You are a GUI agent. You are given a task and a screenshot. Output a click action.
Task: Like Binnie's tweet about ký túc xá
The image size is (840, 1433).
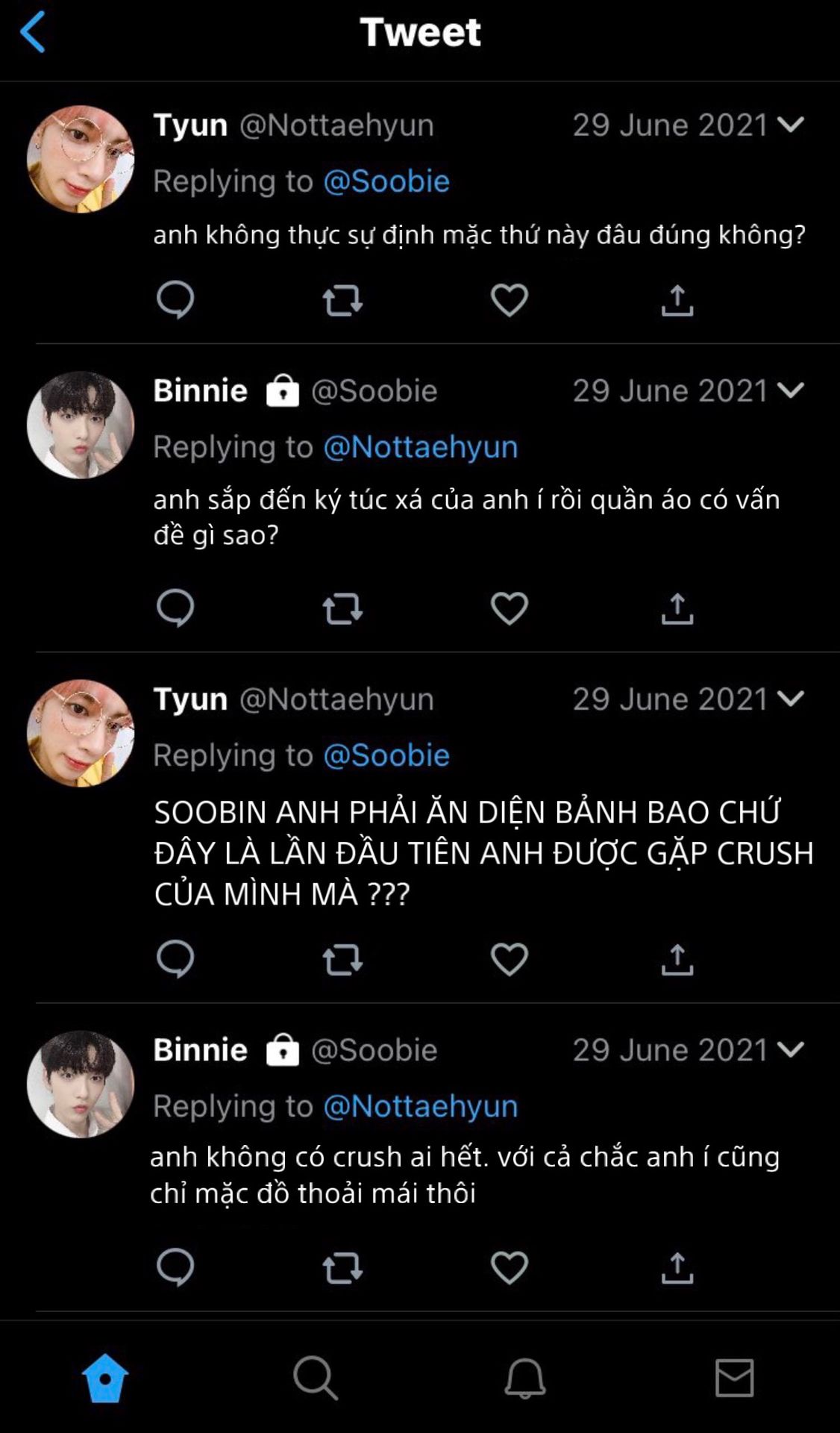point(510,608)
